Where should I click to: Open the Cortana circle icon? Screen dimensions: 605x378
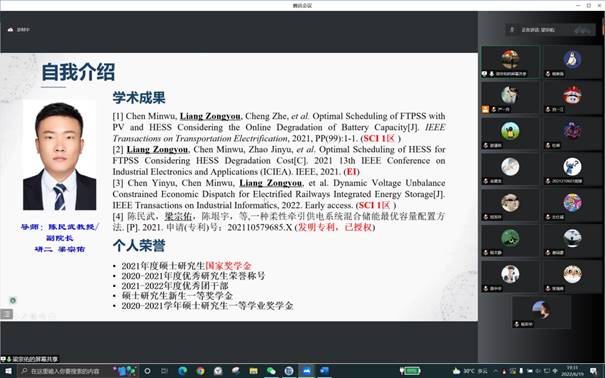pyautogui.click(x=147, y=371)
